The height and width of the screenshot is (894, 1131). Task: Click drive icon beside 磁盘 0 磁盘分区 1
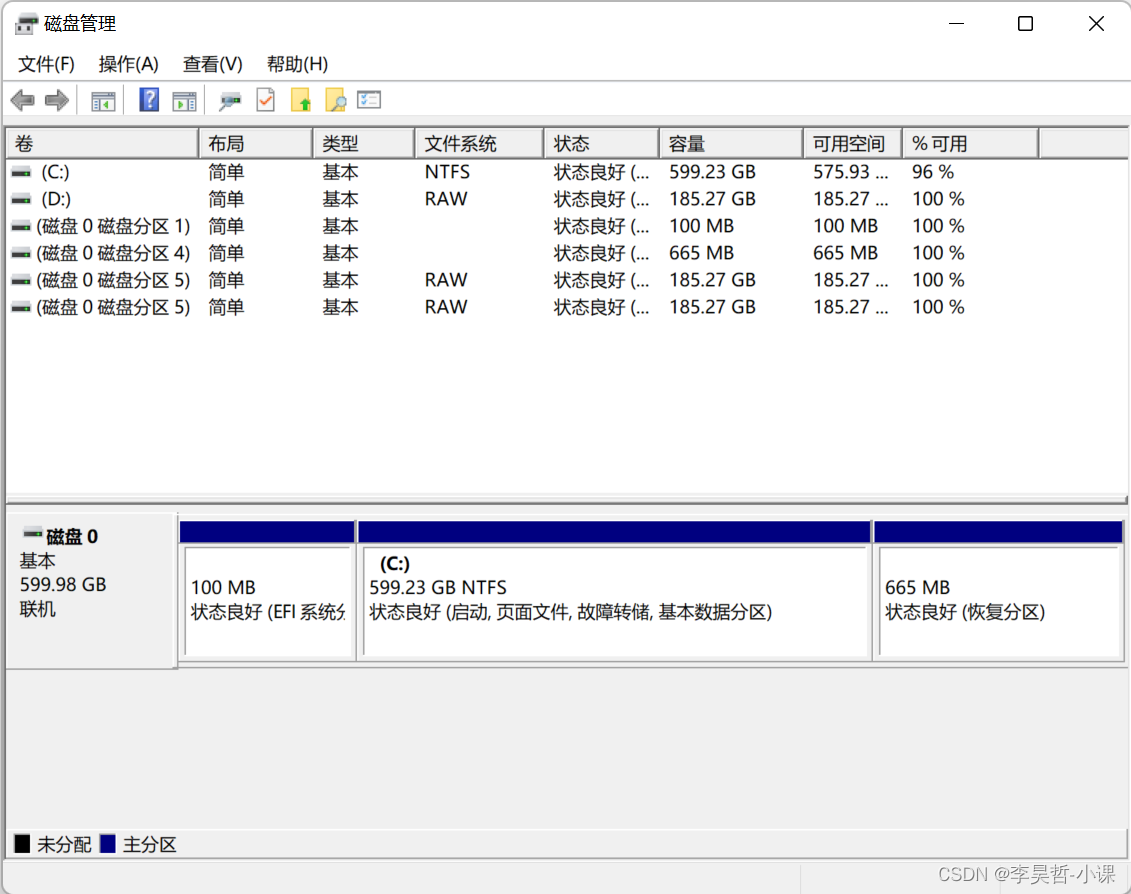[22, 227]
